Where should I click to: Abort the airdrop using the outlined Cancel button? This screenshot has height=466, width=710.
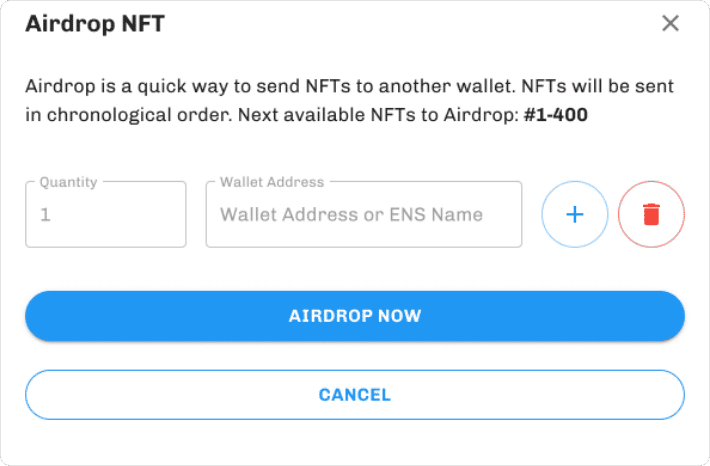(x=355, y=395)
